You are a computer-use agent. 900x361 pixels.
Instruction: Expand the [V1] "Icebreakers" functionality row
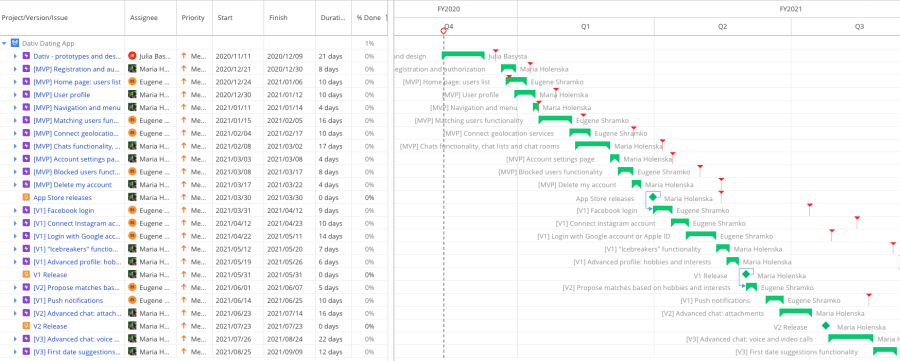click(15, 249)
